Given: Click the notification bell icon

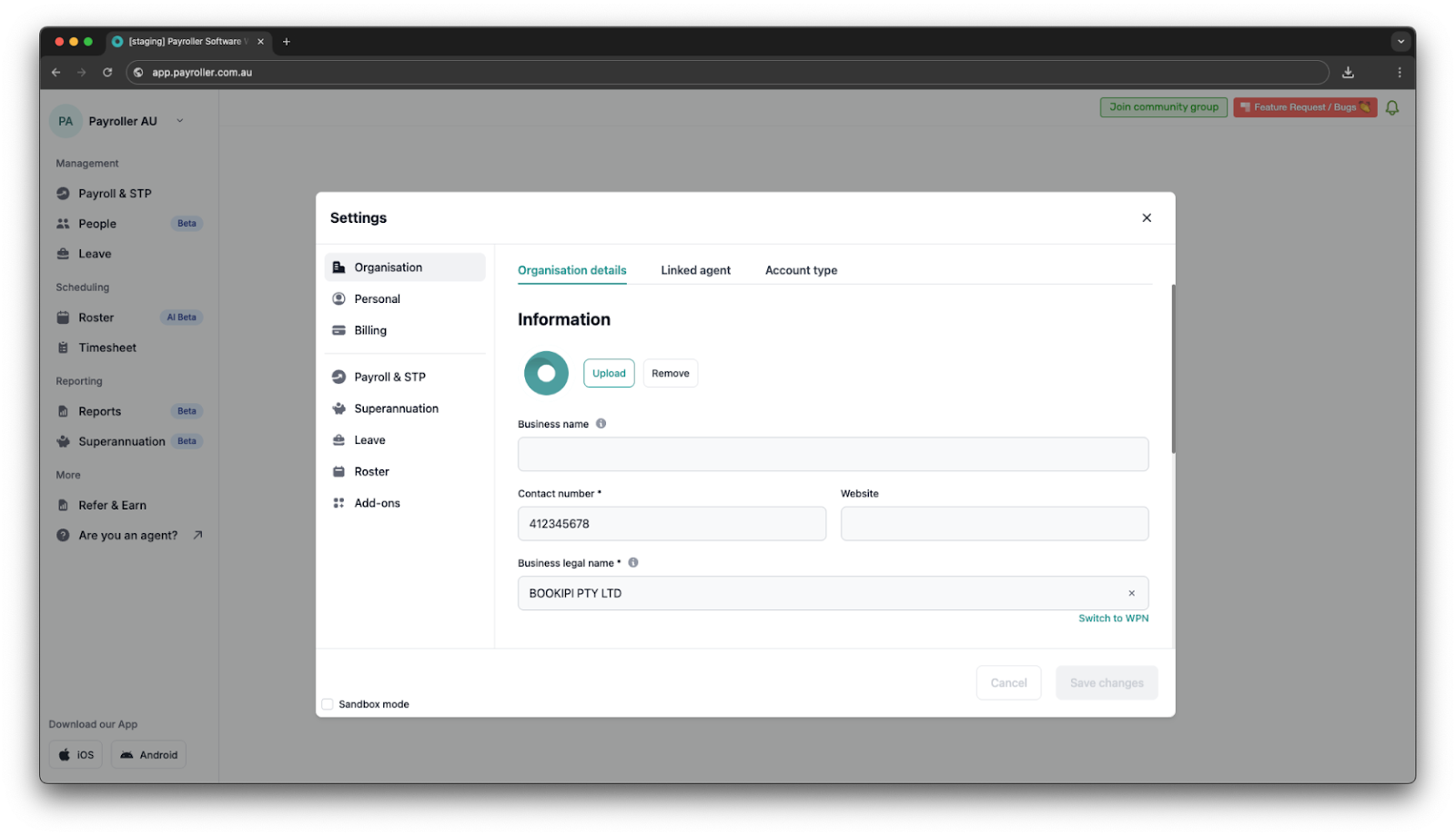Looking at the screenshot, I should [x=1390, y=106].
